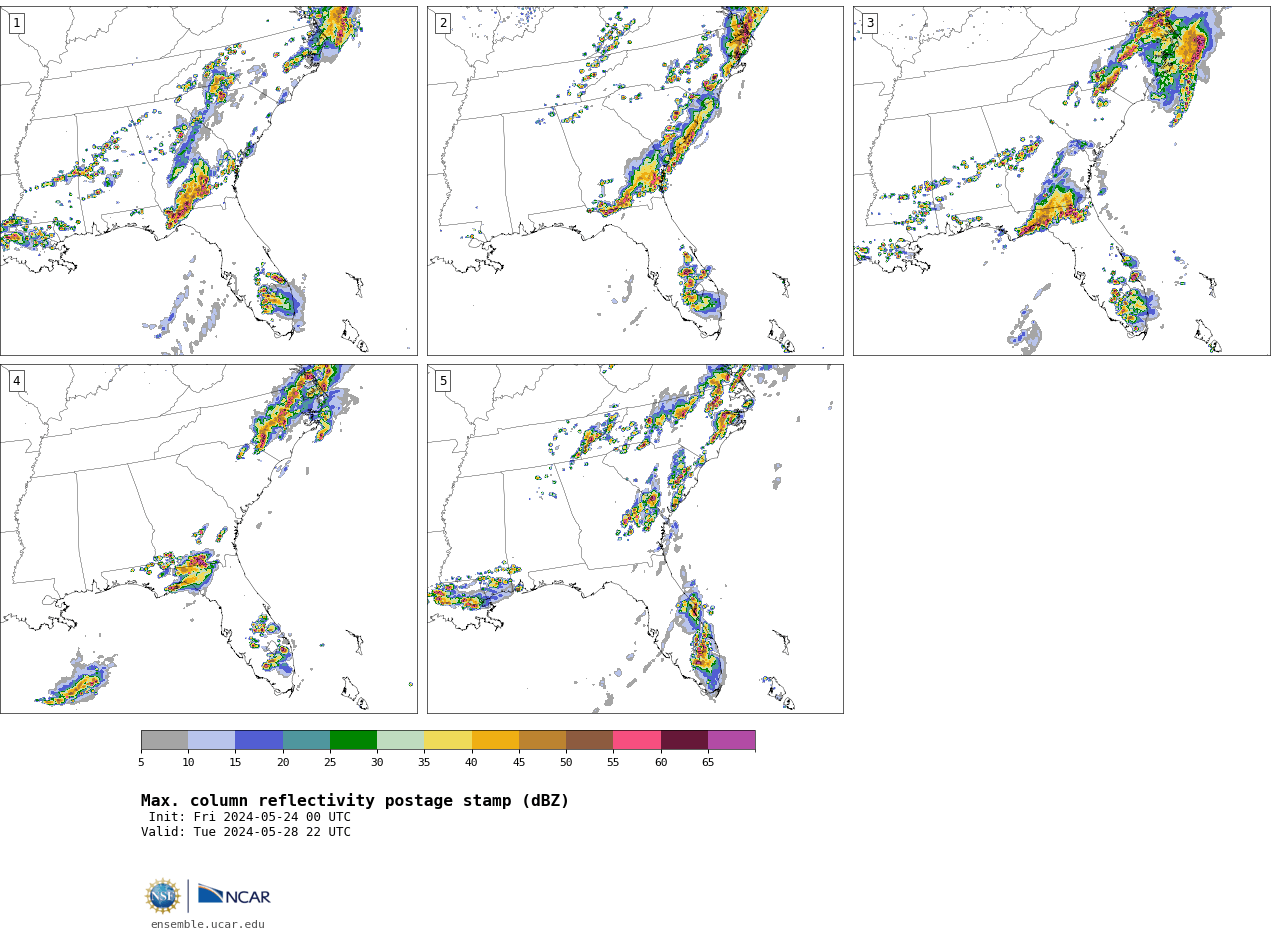Click the panel number 5 label
This screenshot has width=1280, height=936.
point(443,381)
